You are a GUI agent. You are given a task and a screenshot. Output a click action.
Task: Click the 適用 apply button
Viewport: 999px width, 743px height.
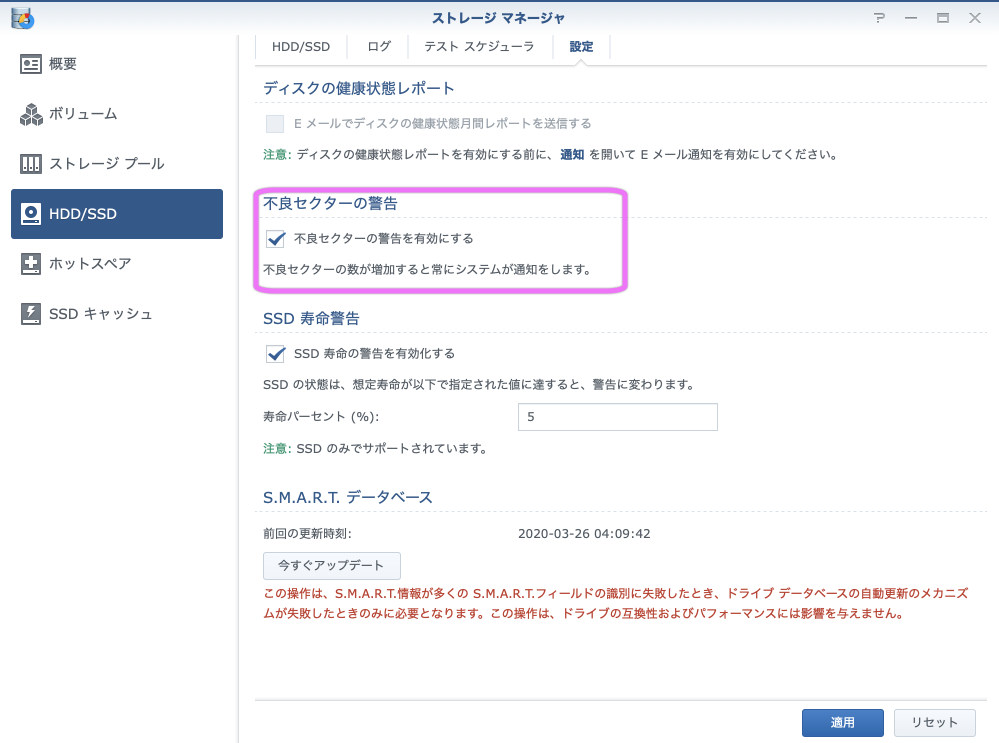click(x=842, y=722)
